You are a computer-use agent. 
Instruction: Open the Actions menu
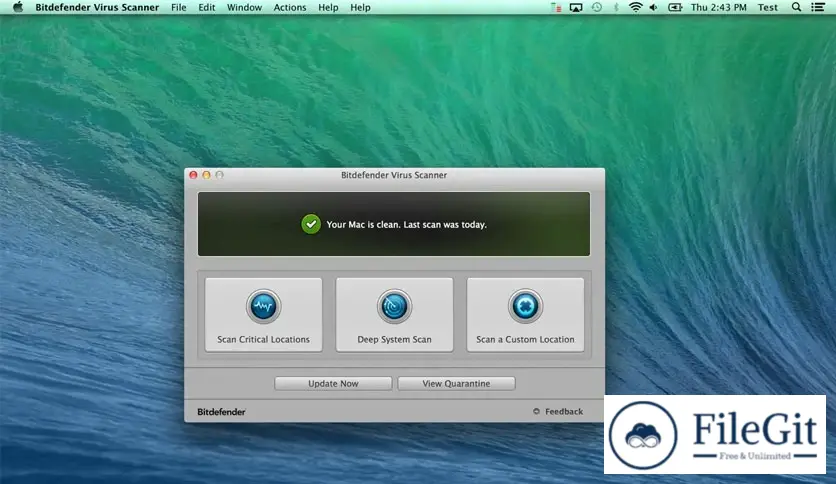[290, 7]
